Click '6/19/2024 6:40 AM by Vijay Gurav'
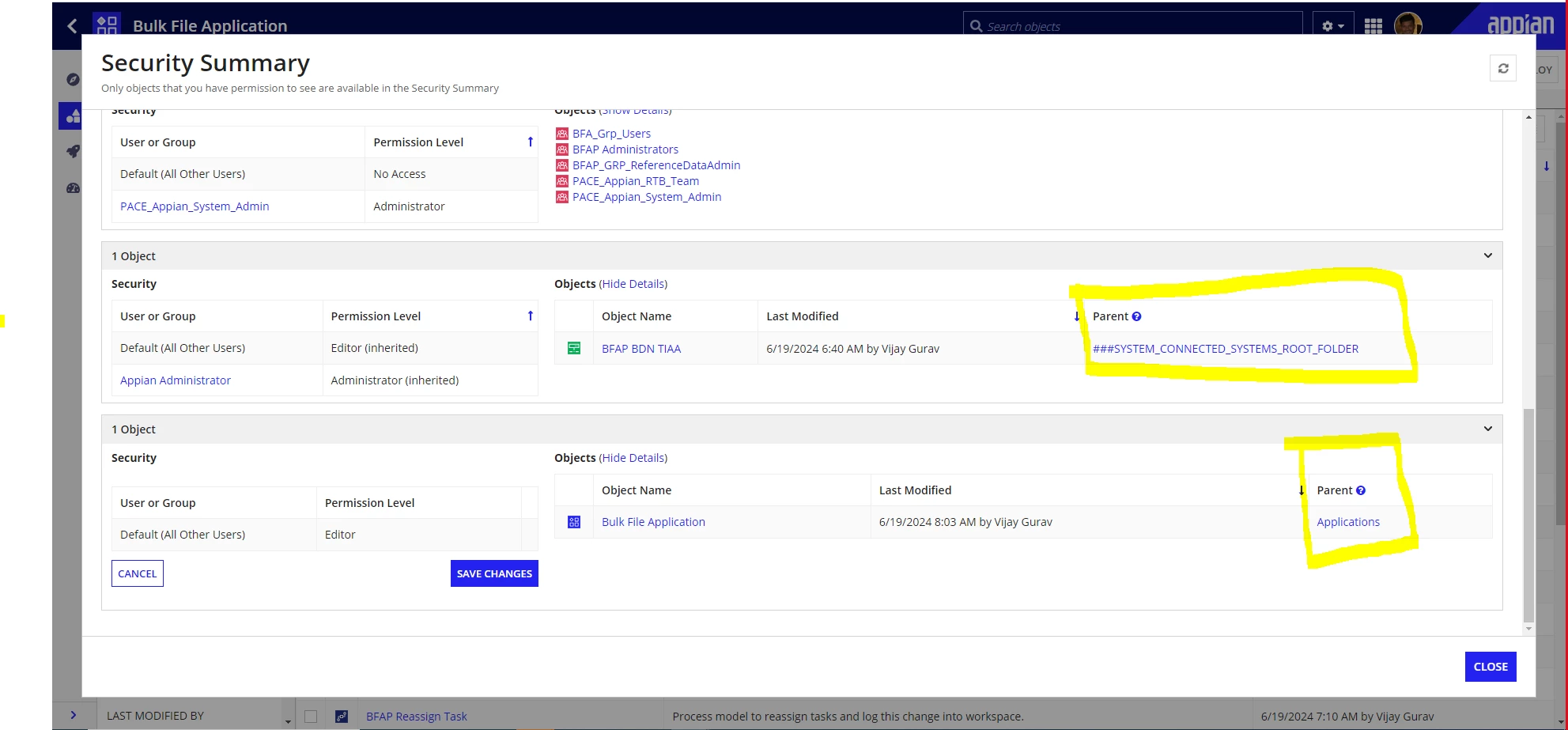The height and width of the screenshot is (730, 1568). pyautogui.click(x=852, y=349)
